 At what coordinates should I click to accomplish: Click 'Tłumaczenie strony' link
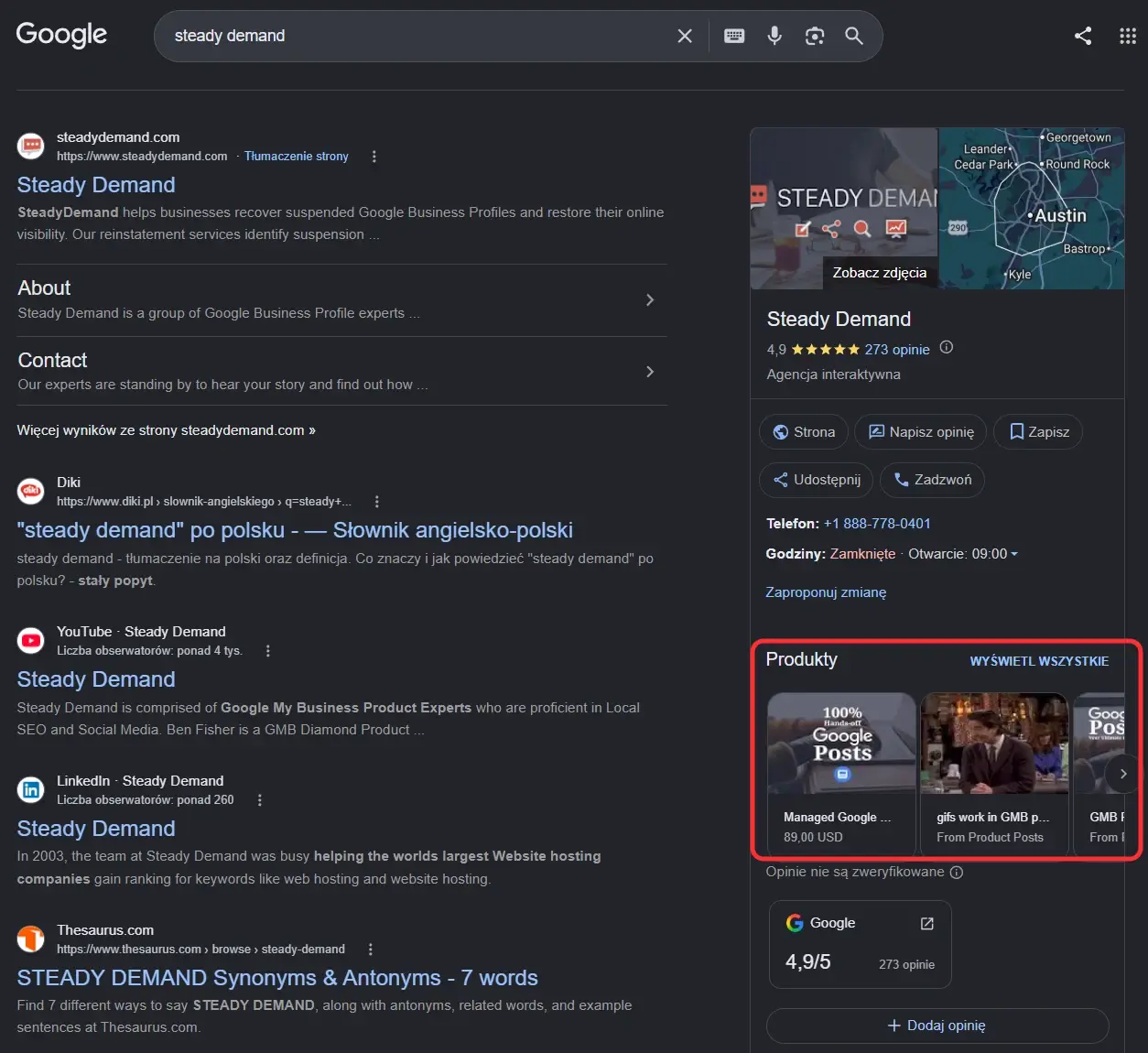click(297, 157)
